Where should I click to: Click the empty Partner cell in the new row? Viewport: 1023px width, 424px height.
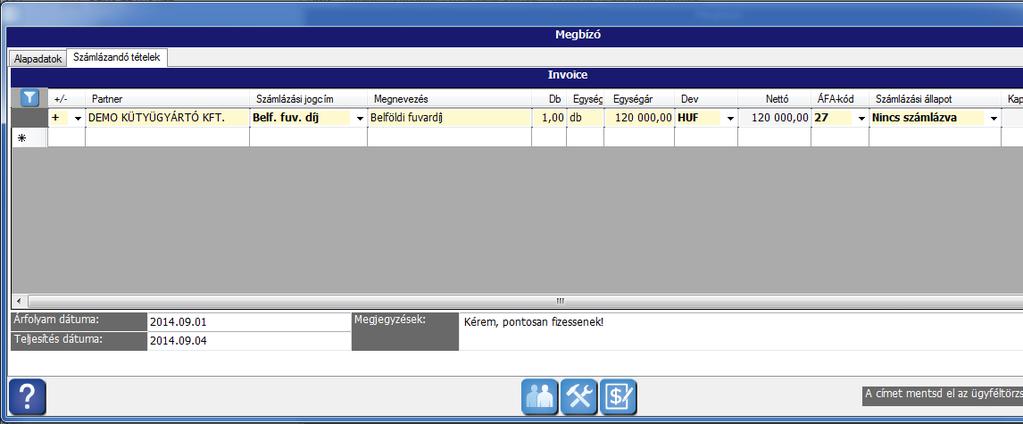tap(167, 138)
